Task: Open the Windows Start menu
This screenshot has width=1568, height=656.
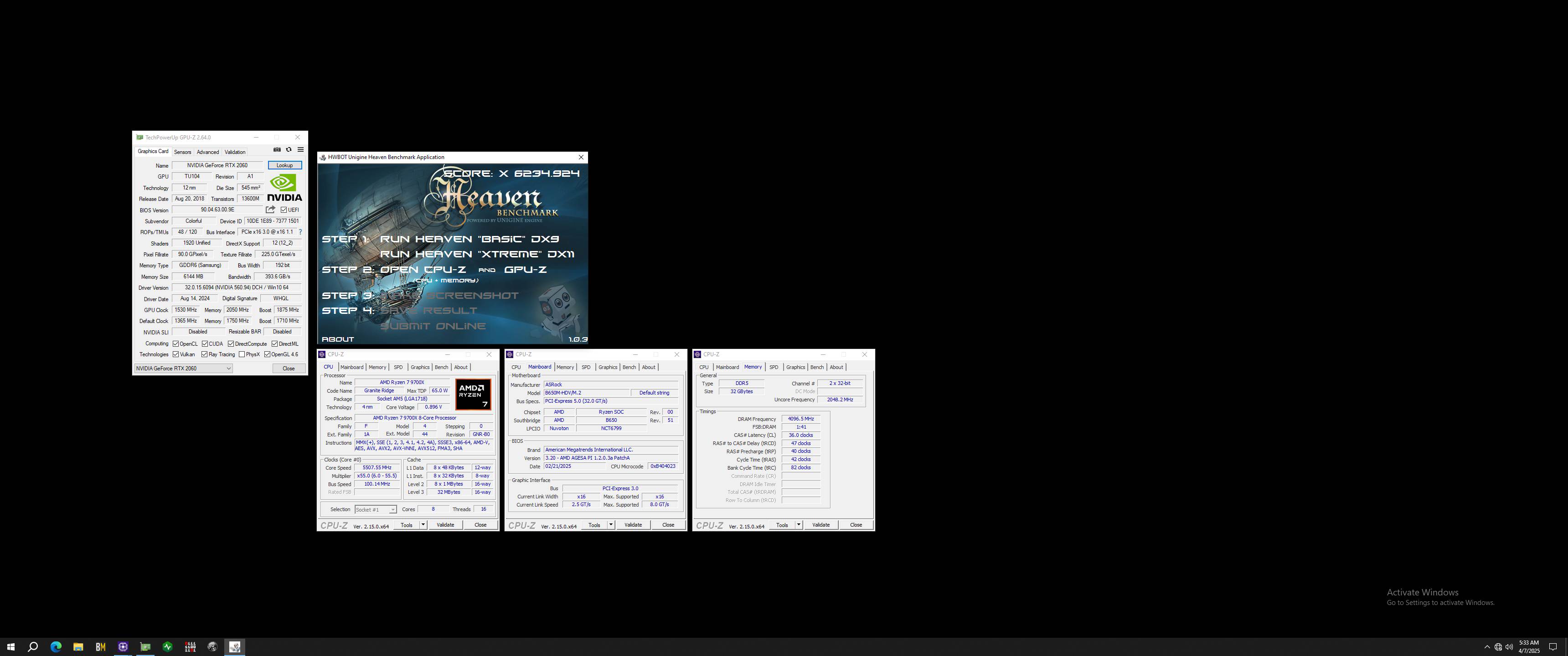Action: coord(10,647)
